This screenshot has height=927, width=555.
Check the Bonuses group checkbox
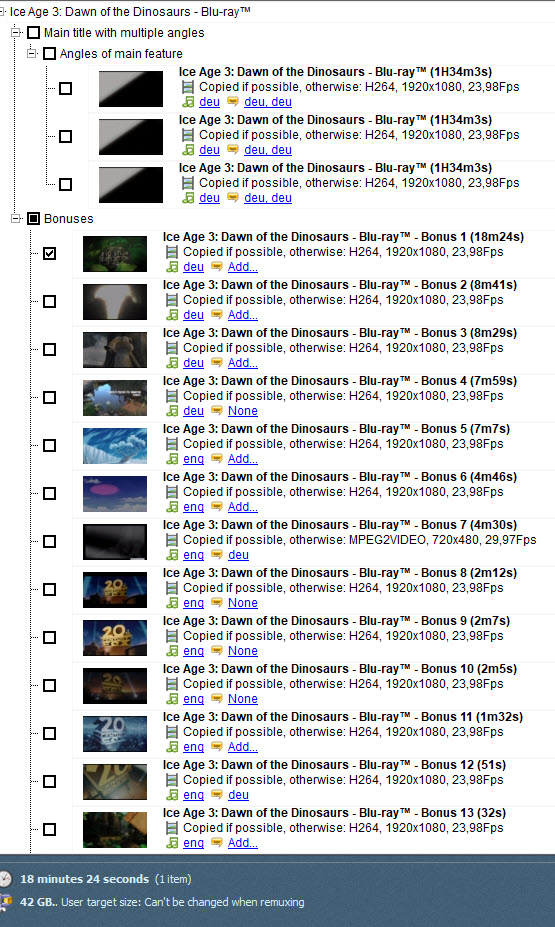pyautogui.click(x=34, y=219)
